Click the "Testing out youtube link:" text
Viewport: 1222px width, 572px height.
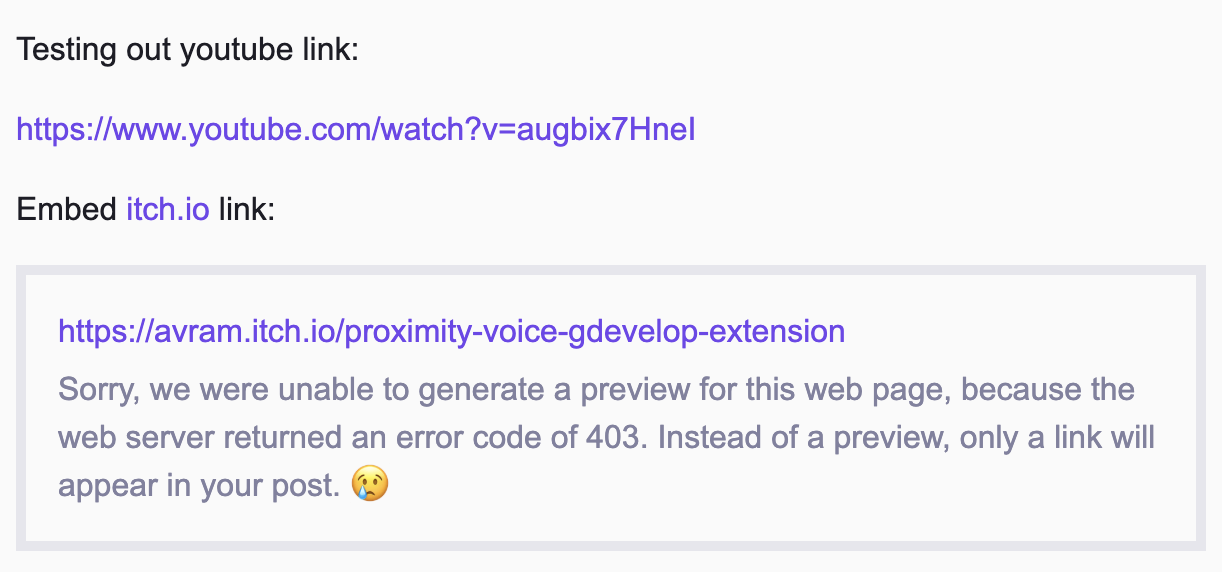tap(187, 49)
